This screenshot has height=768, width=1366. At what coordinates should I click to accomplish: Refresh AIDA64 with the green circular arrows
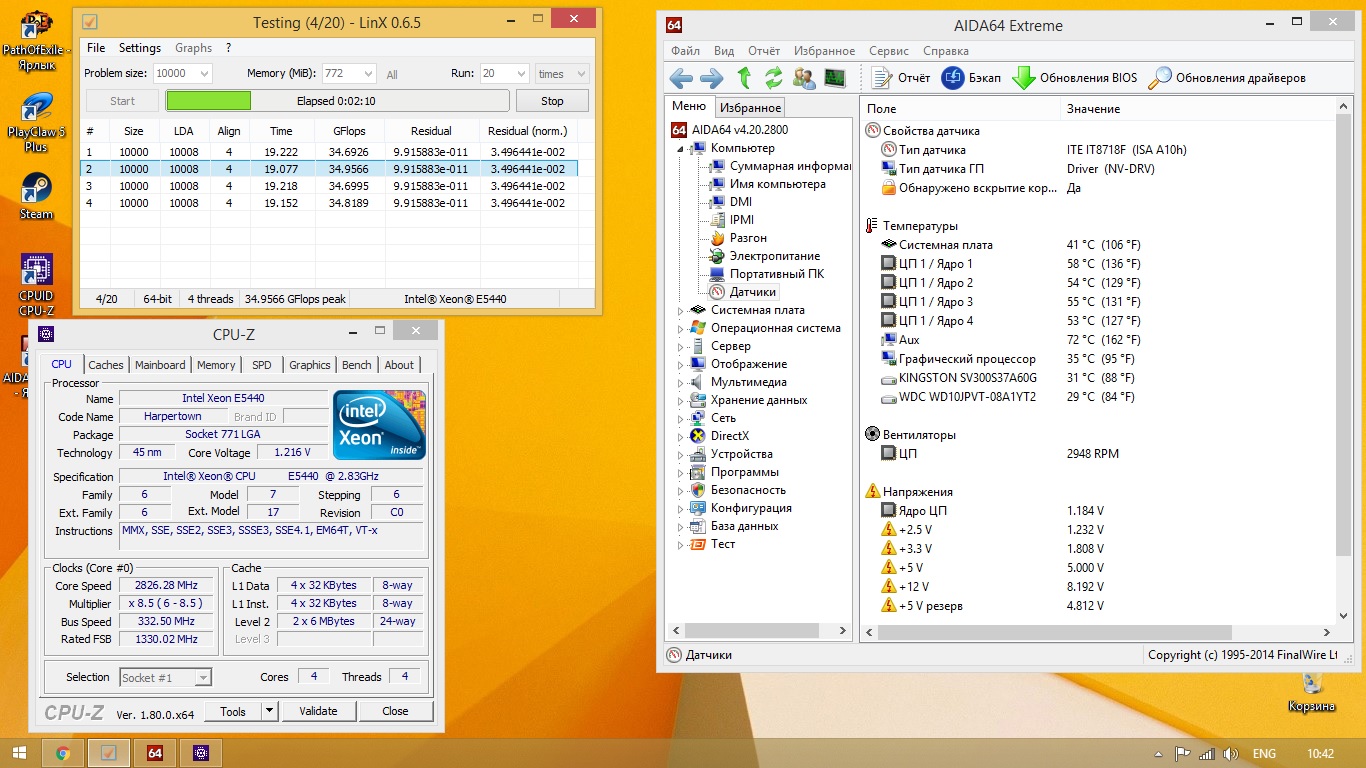pos(774,78)
